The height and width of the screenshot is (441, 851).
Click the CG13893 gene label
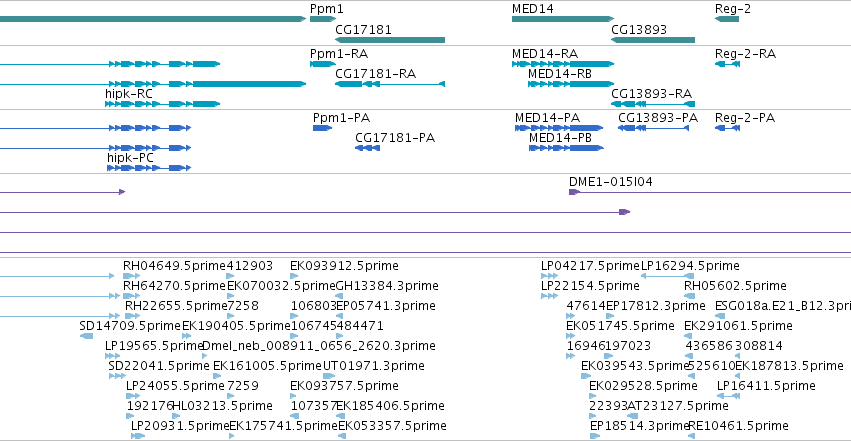[639, 29]
